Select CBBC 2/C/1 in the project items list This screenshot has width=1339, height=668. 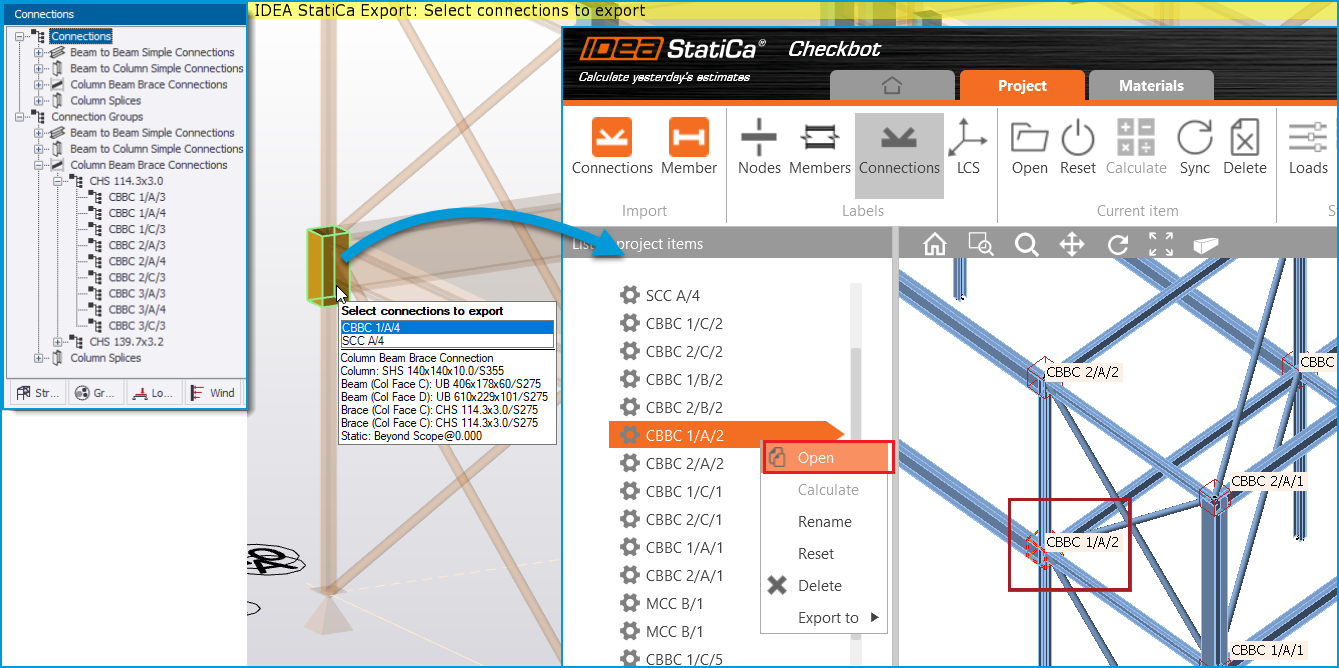(684, 519)
